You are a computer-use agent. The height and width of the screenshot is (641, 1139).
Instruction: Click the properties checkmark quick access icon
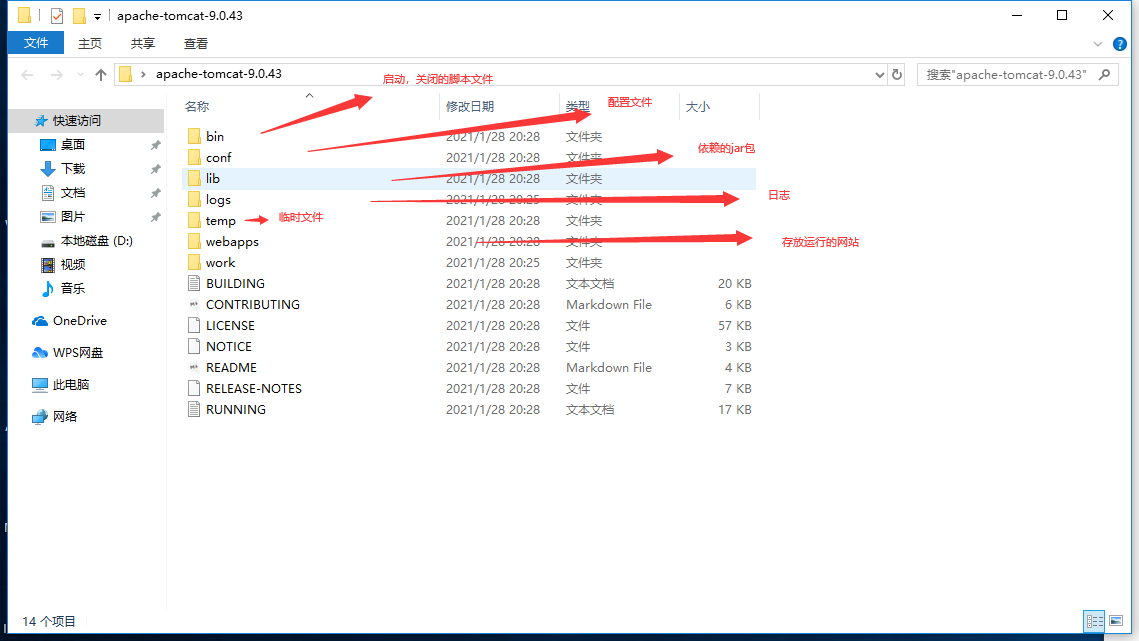click(57, 15)
